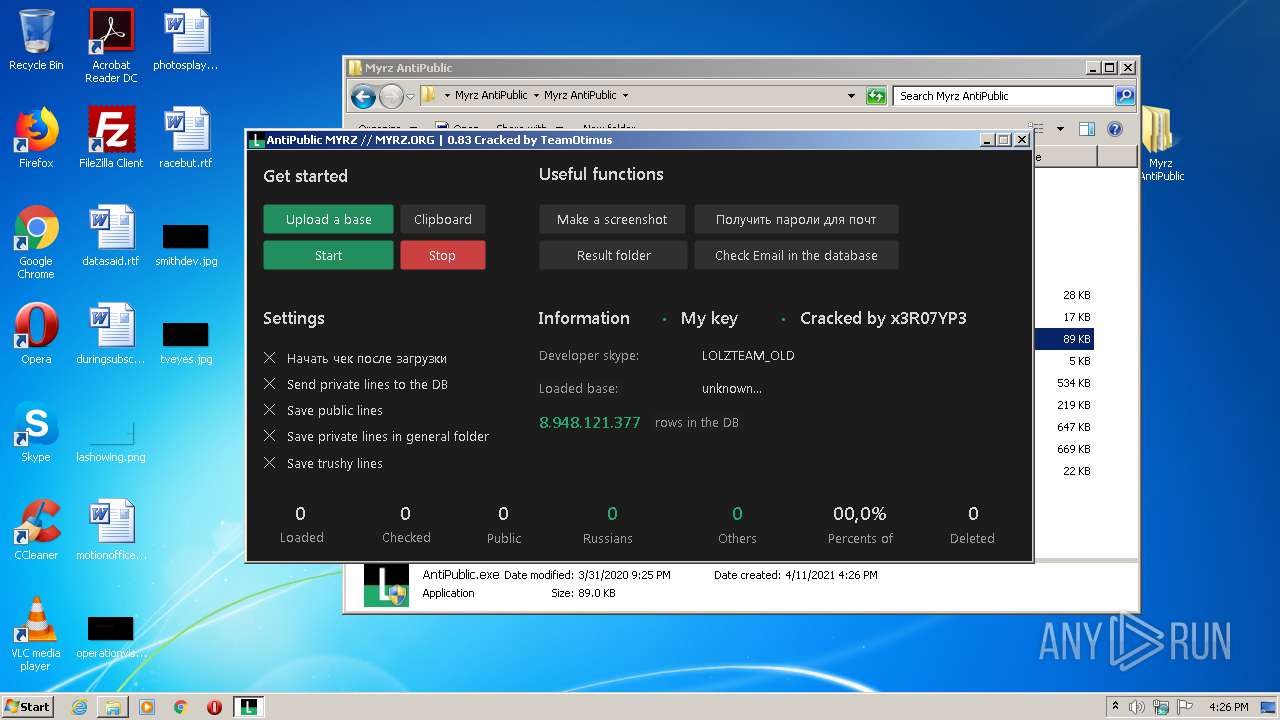Viewport: 1280px width, 720px height.
Task: Click Check Email in the database
Action: coord(796,255)
